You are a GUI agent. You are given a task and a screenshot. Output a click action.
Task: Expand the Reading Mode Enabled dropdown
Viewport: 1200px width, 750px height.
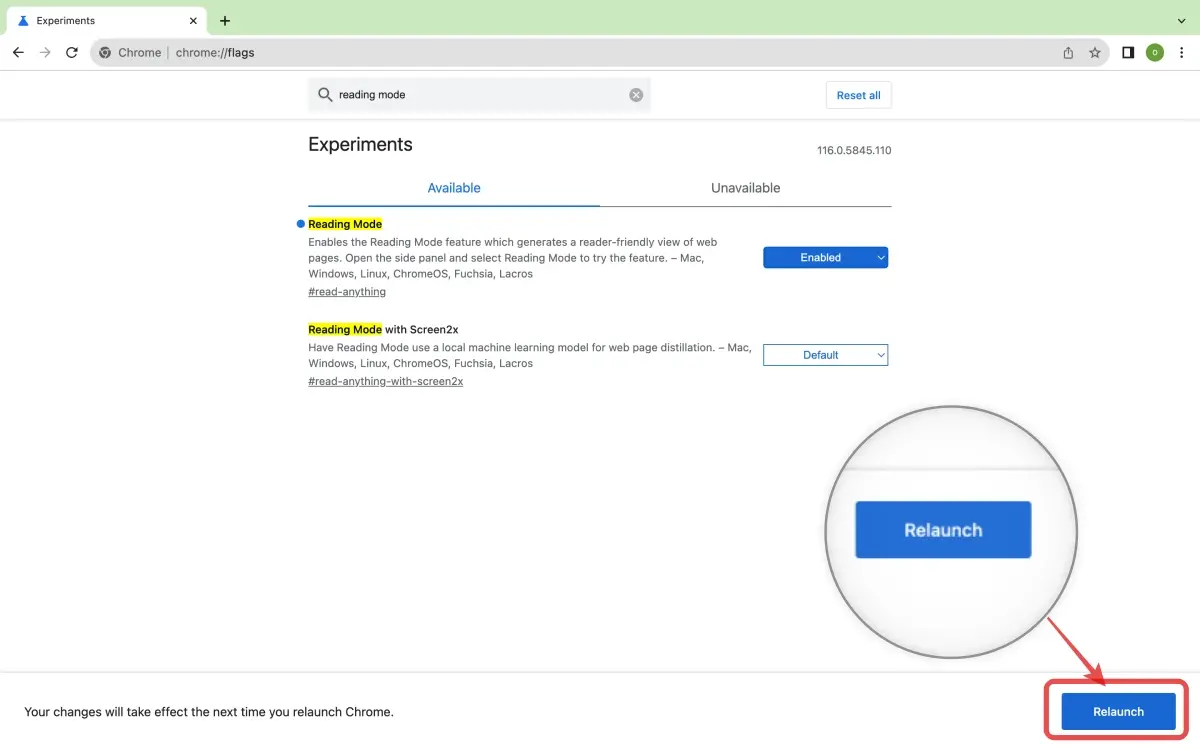tap(825, 258)
